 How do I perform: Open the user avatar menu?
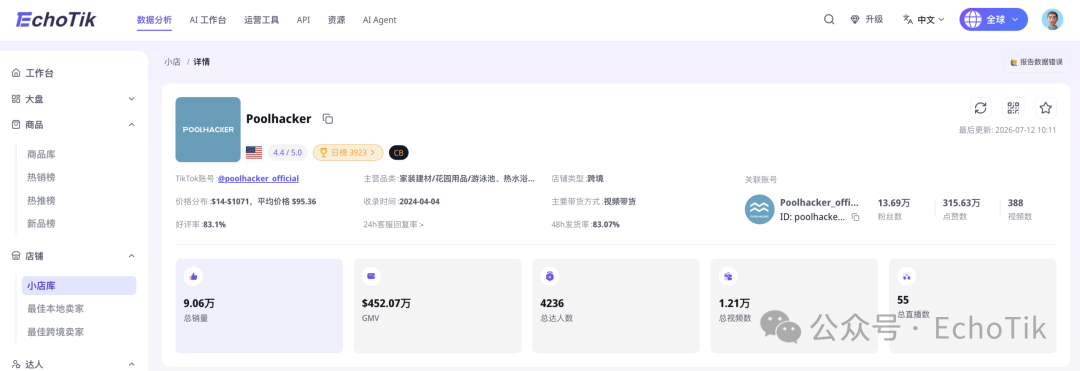(1052, 19)
